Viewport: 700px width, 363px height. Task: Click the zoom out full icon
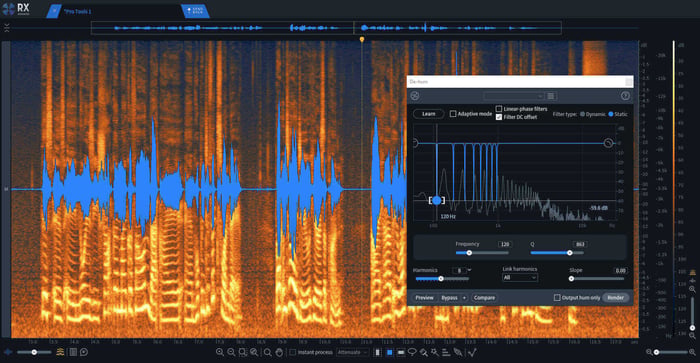point(254,352)
